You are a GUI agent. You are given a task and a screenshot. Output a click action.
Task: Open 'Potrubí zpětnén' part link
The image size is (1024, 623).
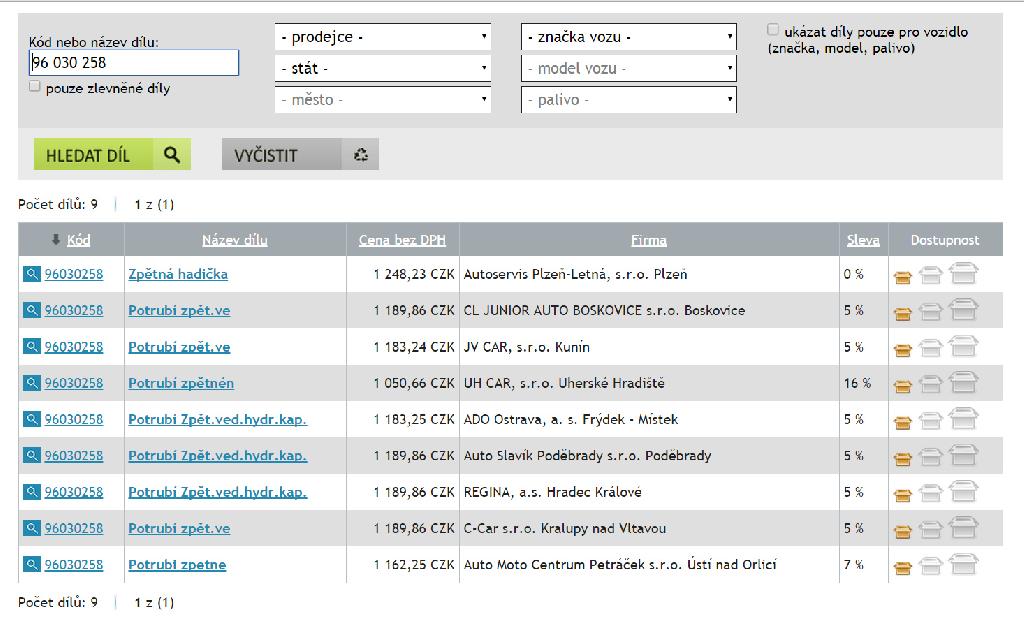click(x=181, y=383)
